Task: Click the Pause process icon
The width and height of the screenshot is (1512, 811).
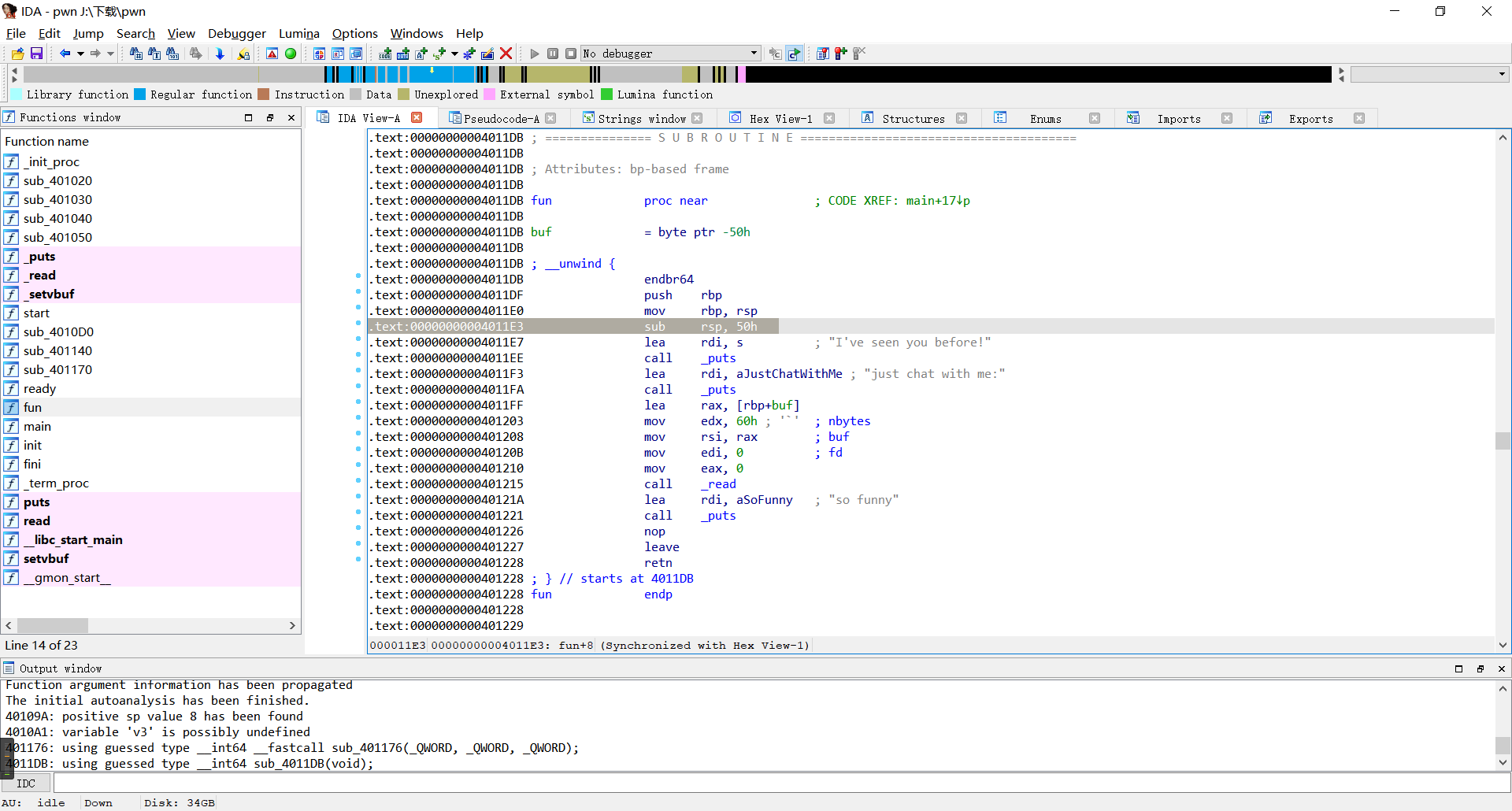Action: click(x=553, y=54)
